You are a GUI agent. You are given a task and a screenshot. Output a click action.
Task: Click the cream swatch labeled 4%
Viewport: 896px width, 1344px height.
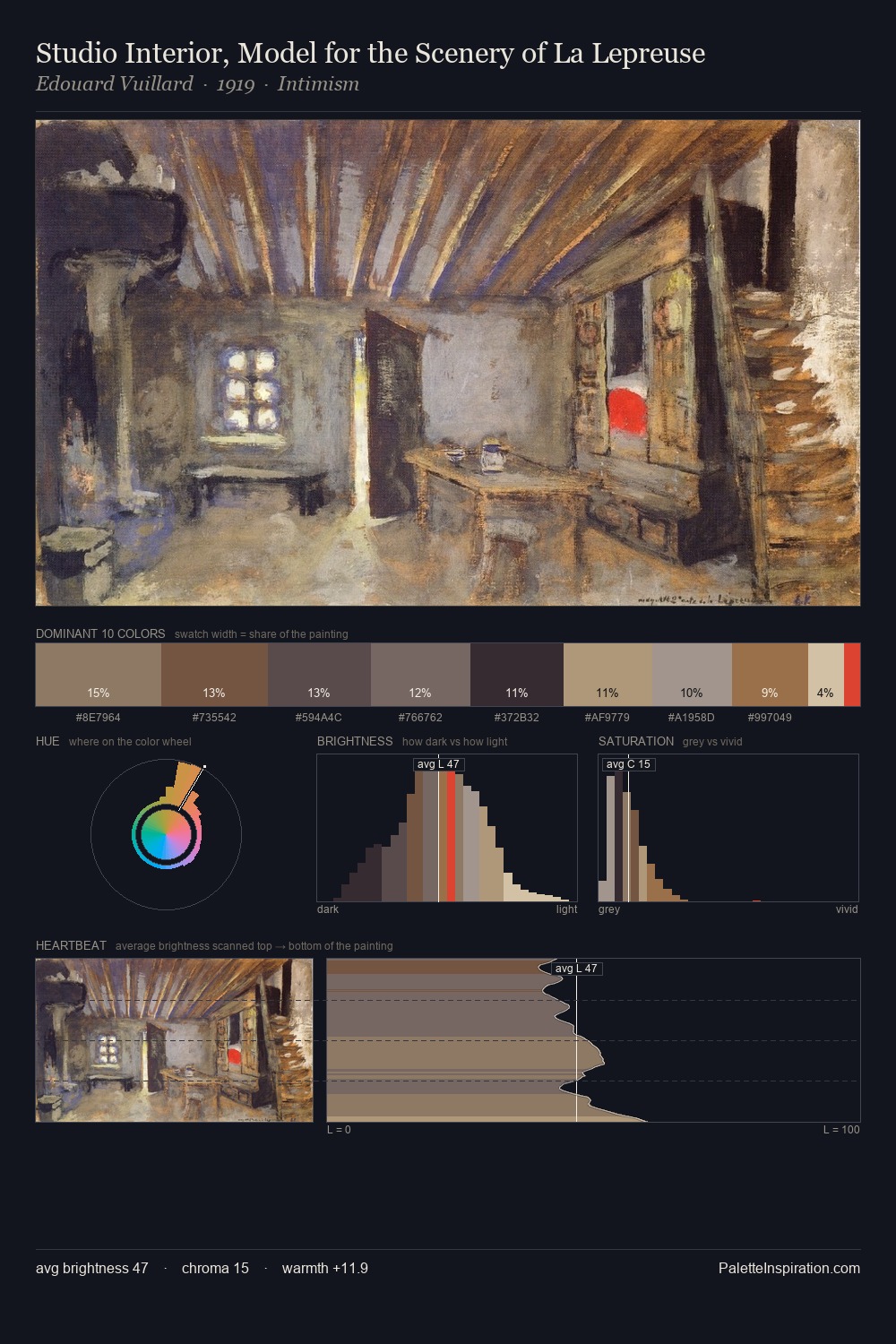click(826, 675)
